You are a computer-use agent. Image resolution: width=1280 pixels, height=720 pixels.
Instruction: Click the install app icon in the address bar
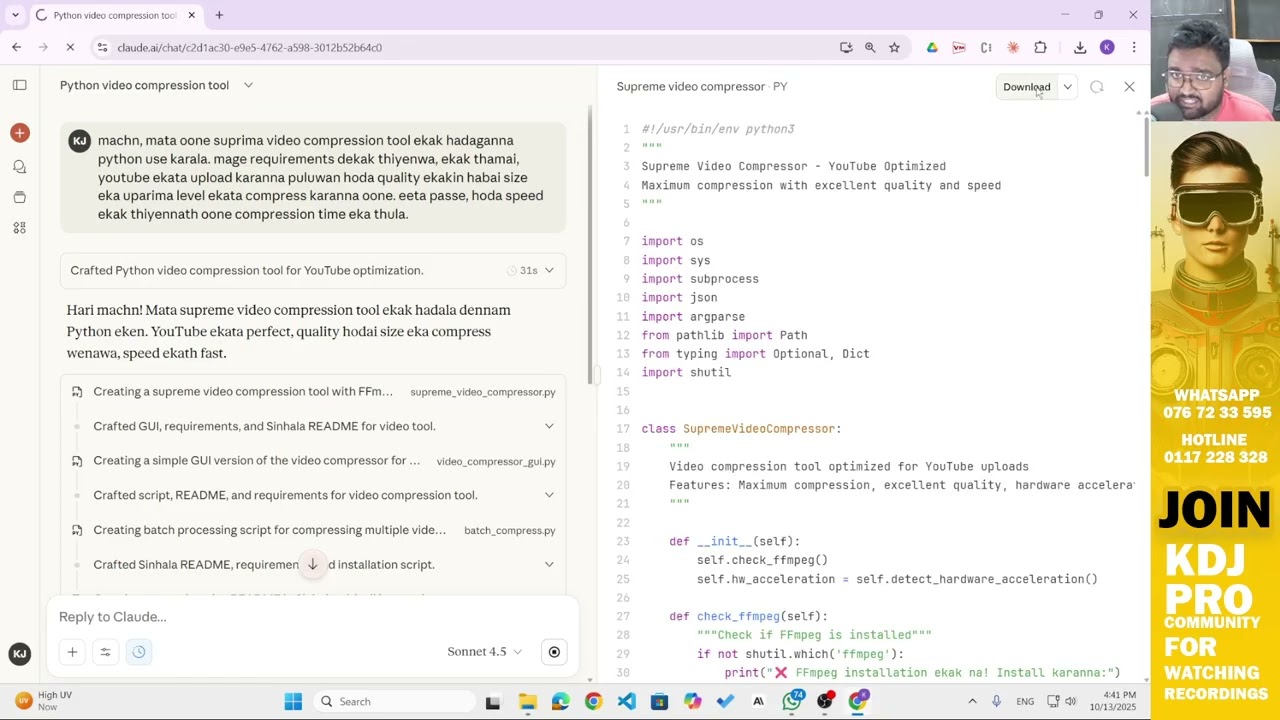(x=846, y=47)
